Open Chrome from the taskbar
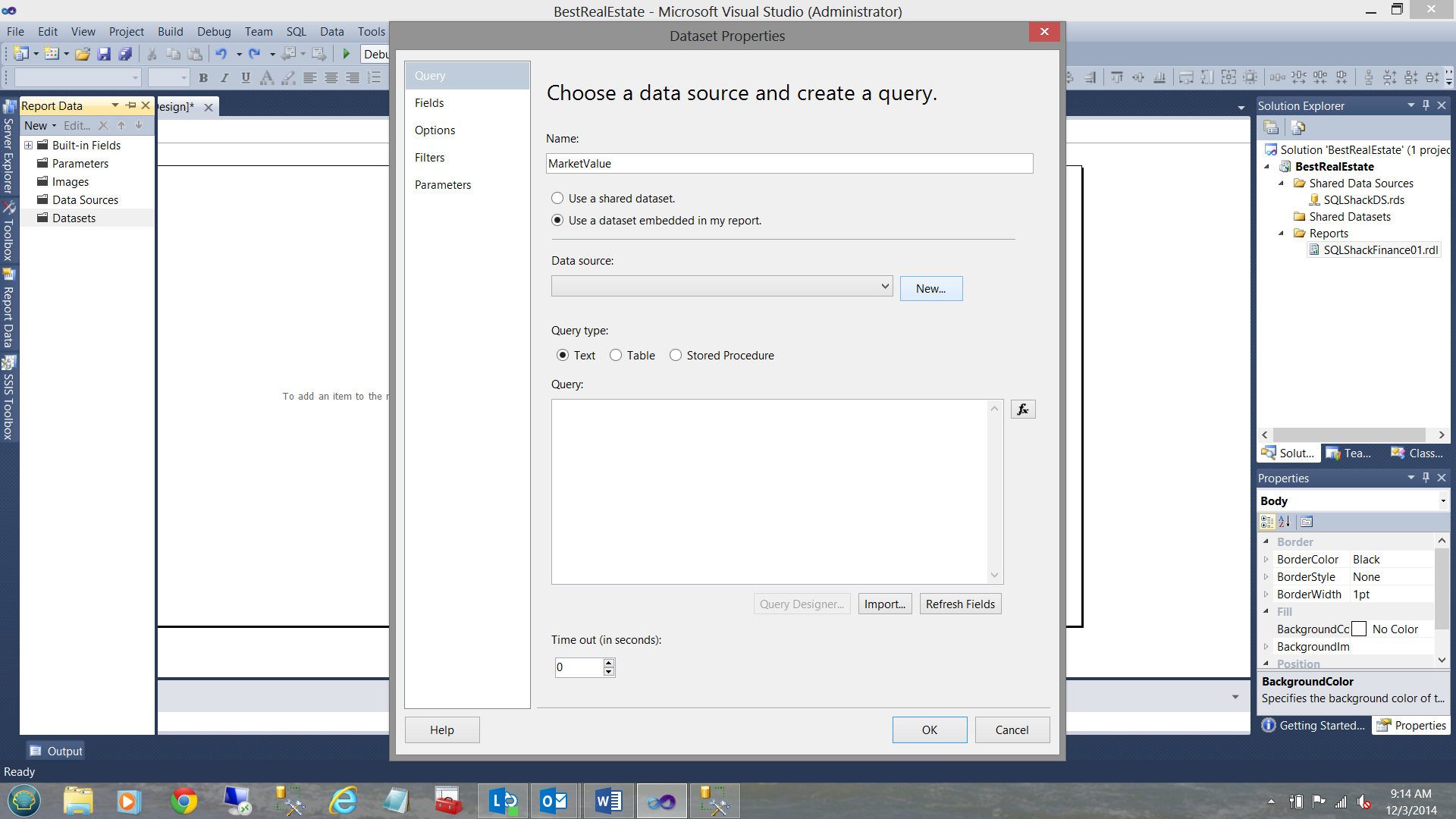Viewport: 1456px width, 819px height. click(184, 801)
